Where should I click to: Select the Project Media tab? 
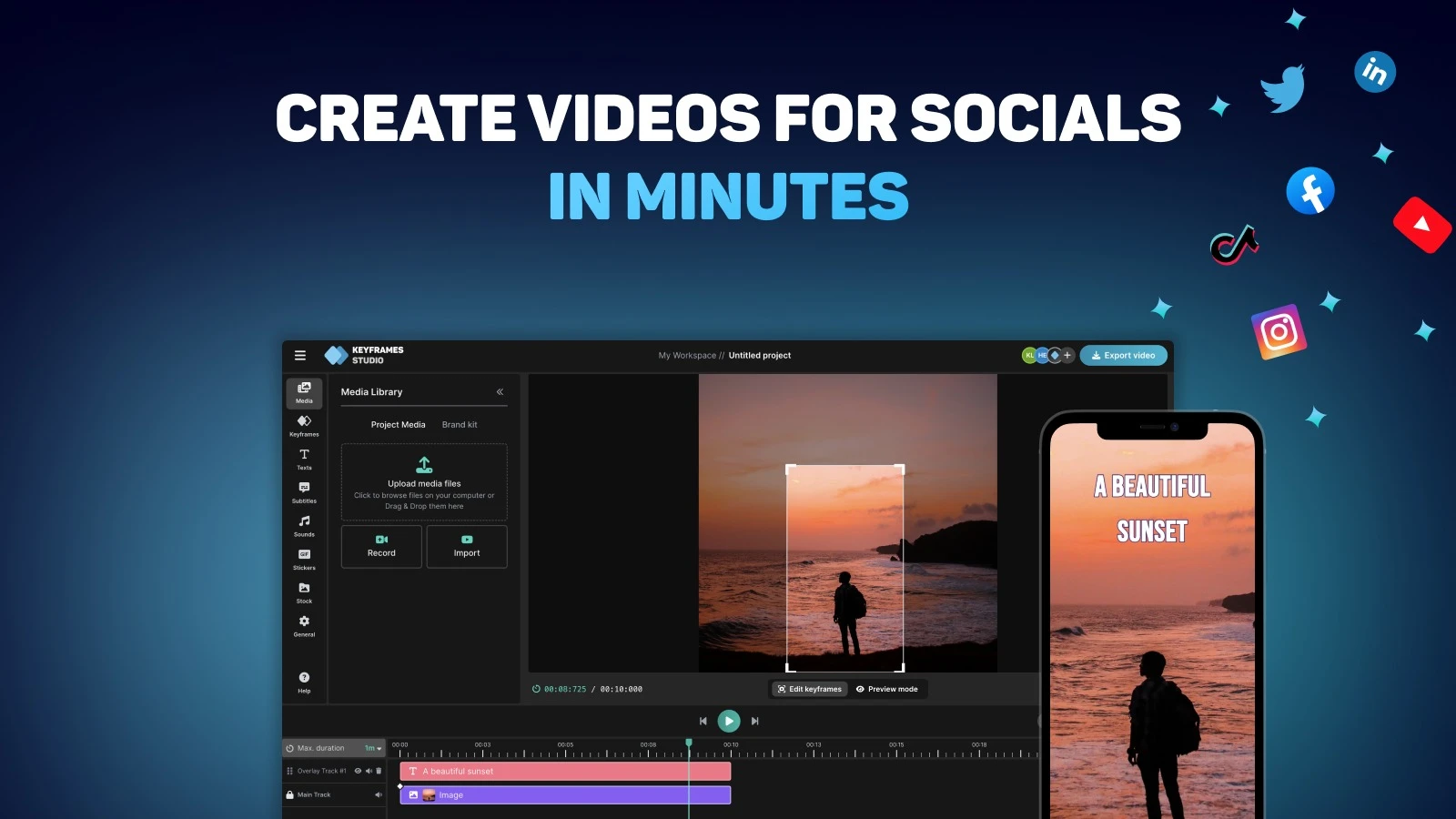tap(398, 425)
